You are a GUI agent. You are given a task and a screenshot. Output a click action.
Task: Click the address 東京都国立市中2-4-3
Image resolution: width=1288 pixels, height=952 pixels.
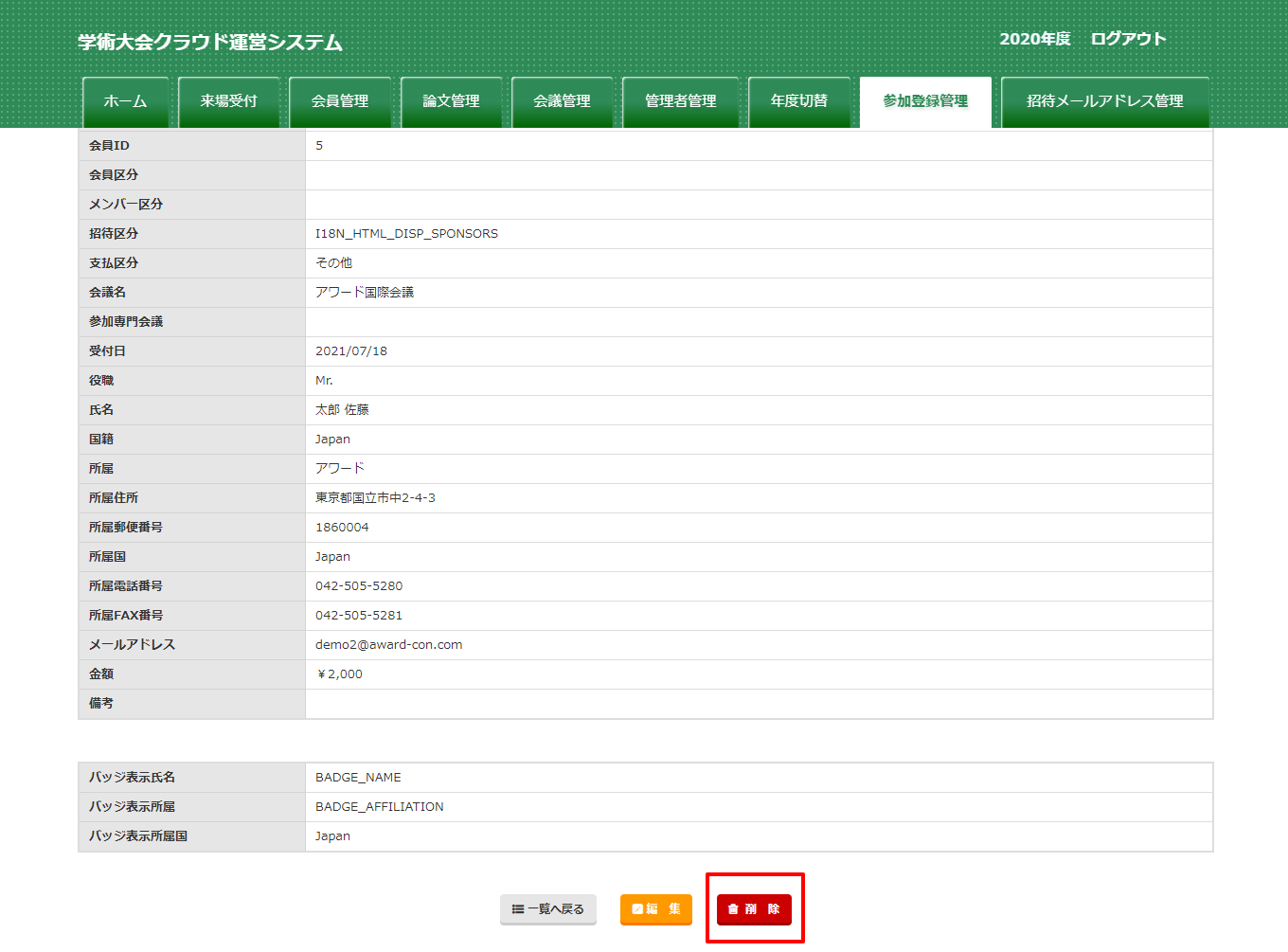[x=375, y=498]
